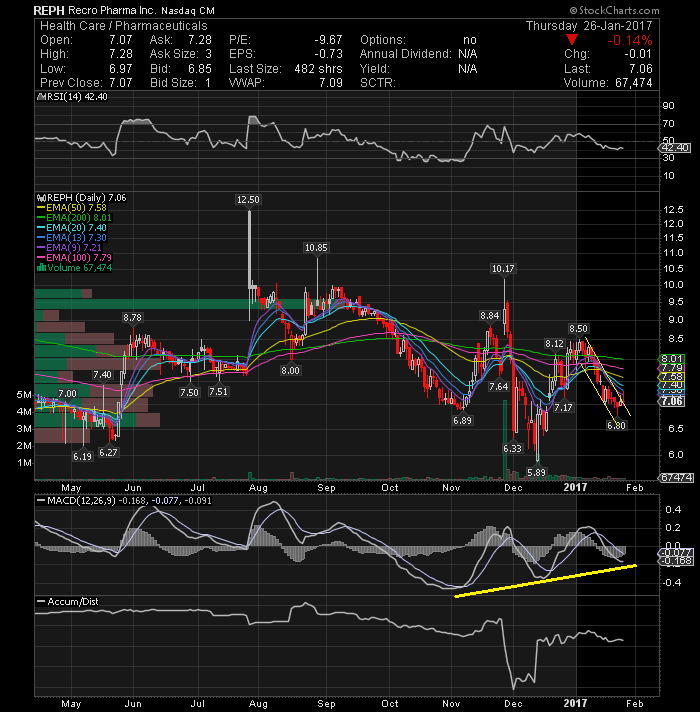Click the Prev Close label
This screenshot has height=712, width=700.
click(x=71, y=83)
